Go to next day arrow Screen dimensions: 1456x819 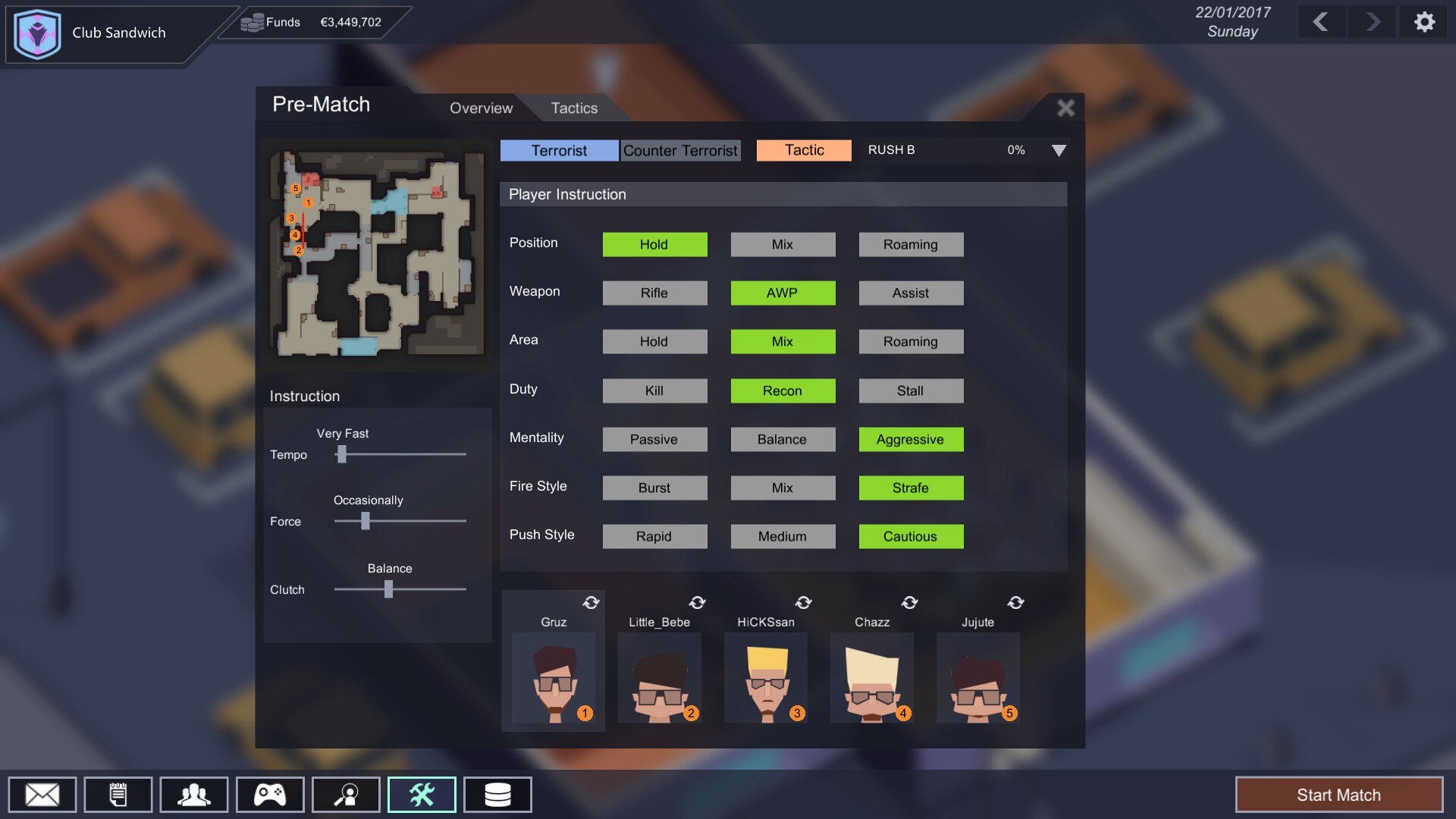(1373, 22)
